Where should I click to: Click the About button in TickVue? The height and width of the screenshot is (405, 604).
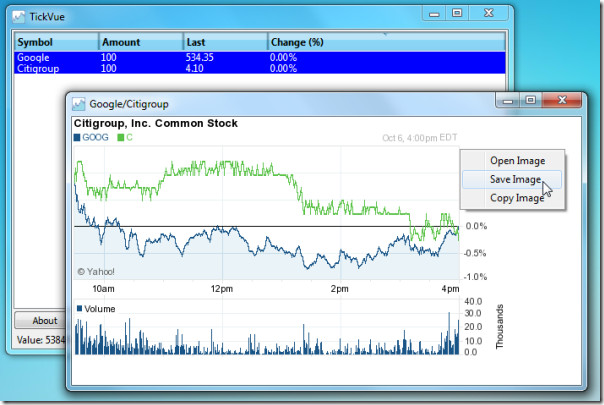41,320
